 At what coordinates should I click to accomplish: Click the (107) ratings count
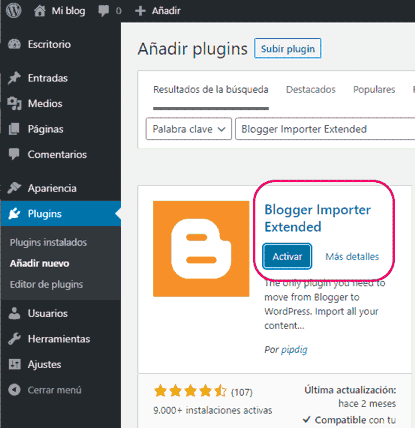[242, 392]
